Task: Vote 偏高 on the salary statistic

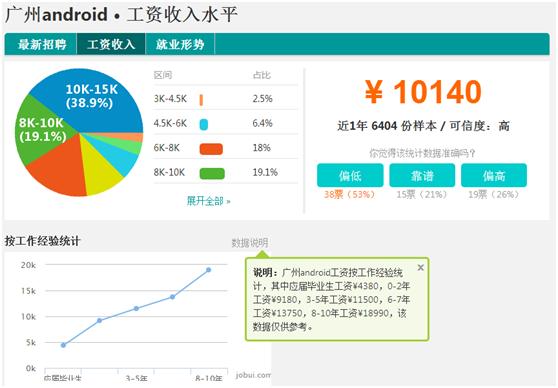Action: (494, 175)
